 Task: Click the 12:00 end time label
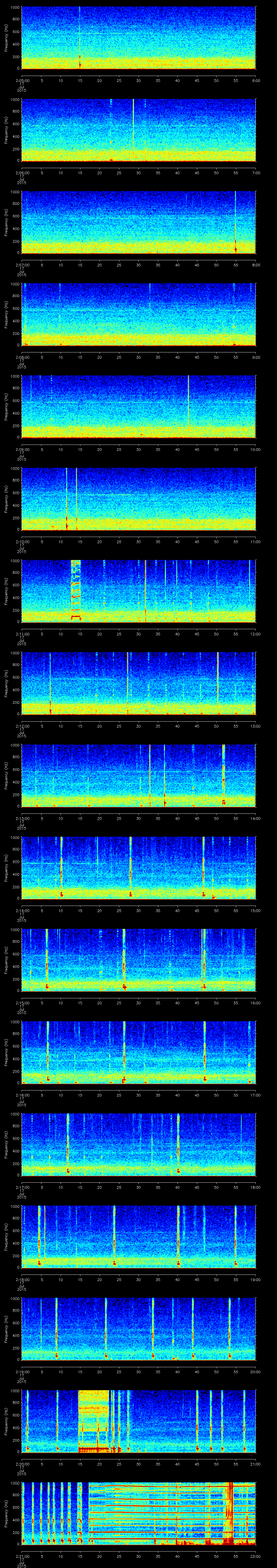pos(255,634)
